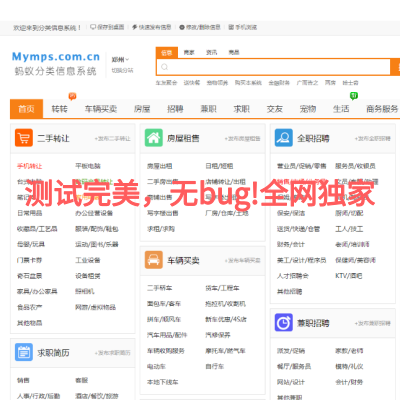Open the 网游/虚拟物品 category link

(x=96, y=307)
